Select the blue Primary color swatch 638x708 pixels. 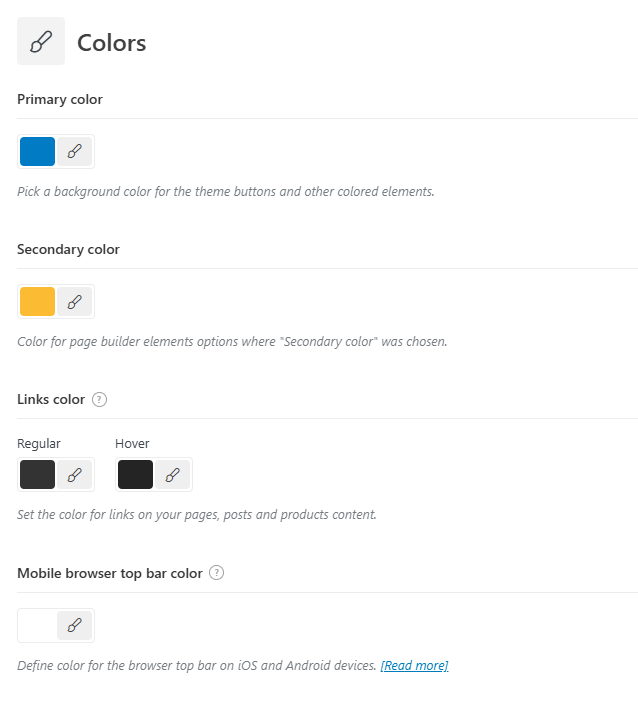tap(37, 151)
